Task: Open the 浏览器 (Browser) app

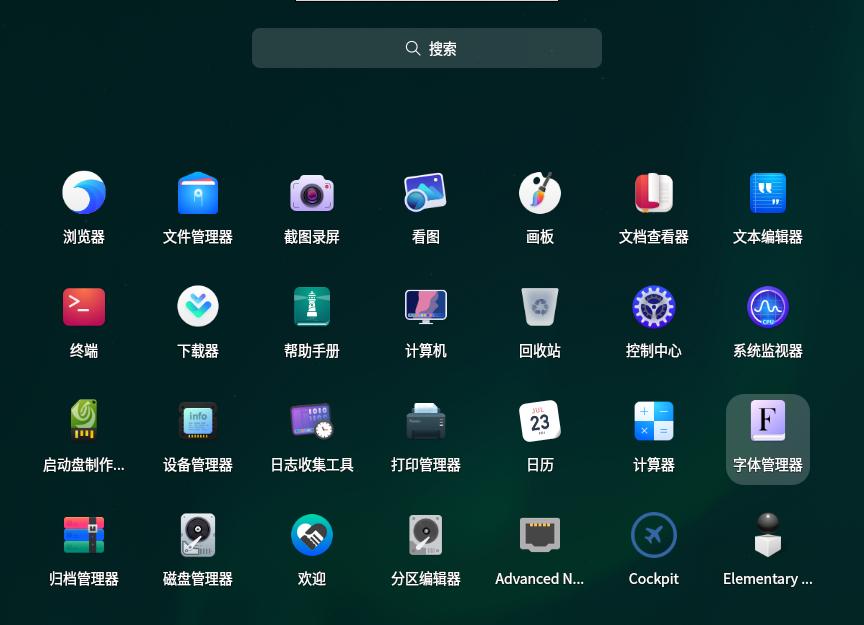Action: point(84,193)
